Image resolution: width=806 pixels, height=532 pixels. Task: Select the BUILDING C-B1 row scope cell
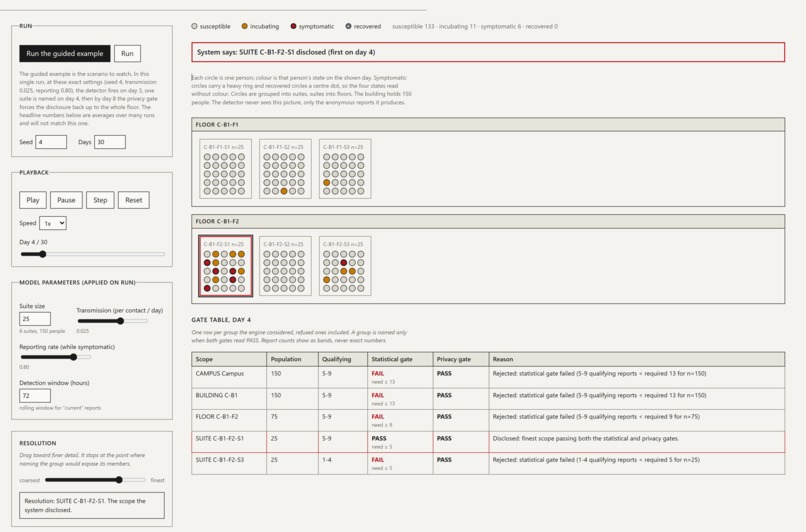point(229,399)
